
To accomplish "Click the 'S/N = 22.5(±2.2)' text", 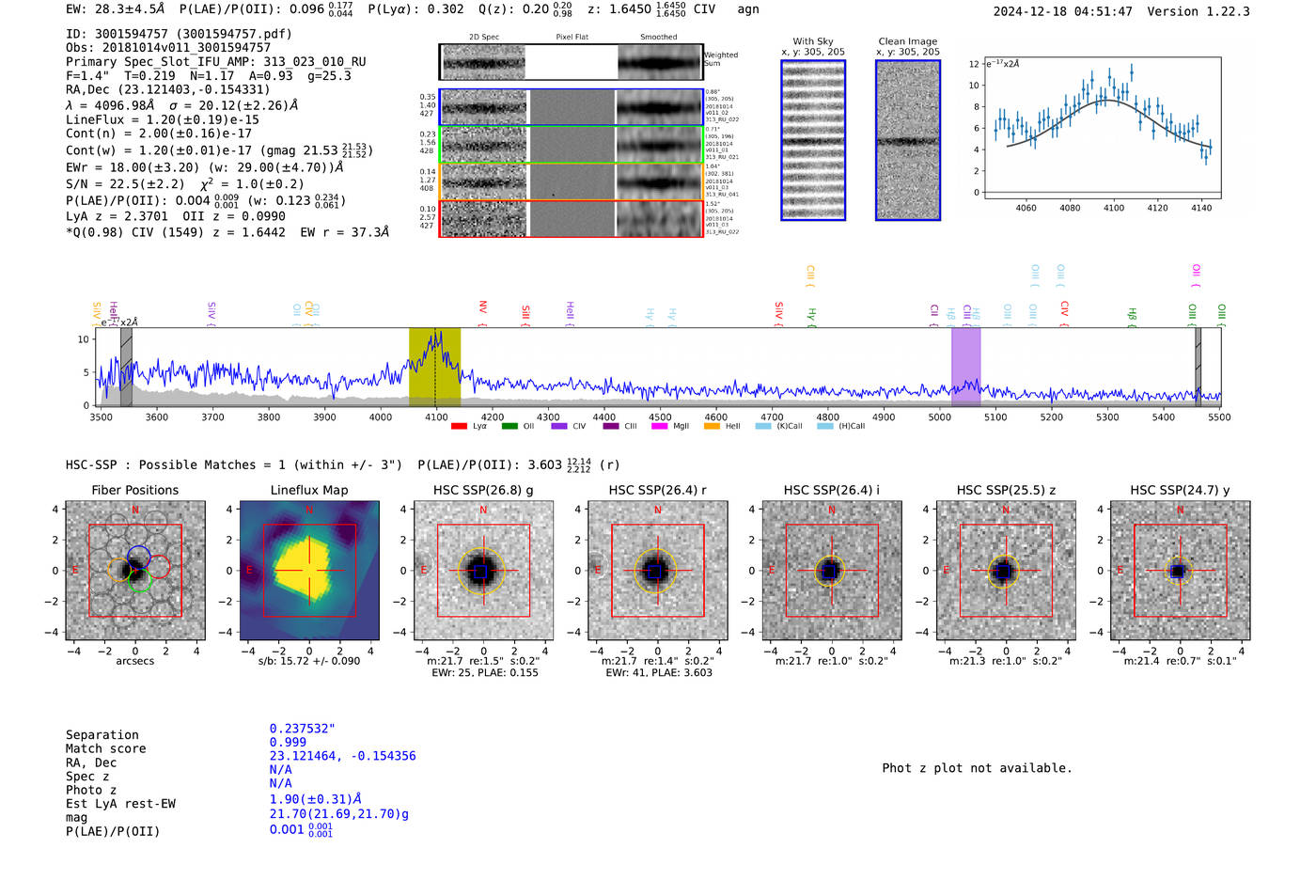I will pyautogui.click(x=125, y=184).
